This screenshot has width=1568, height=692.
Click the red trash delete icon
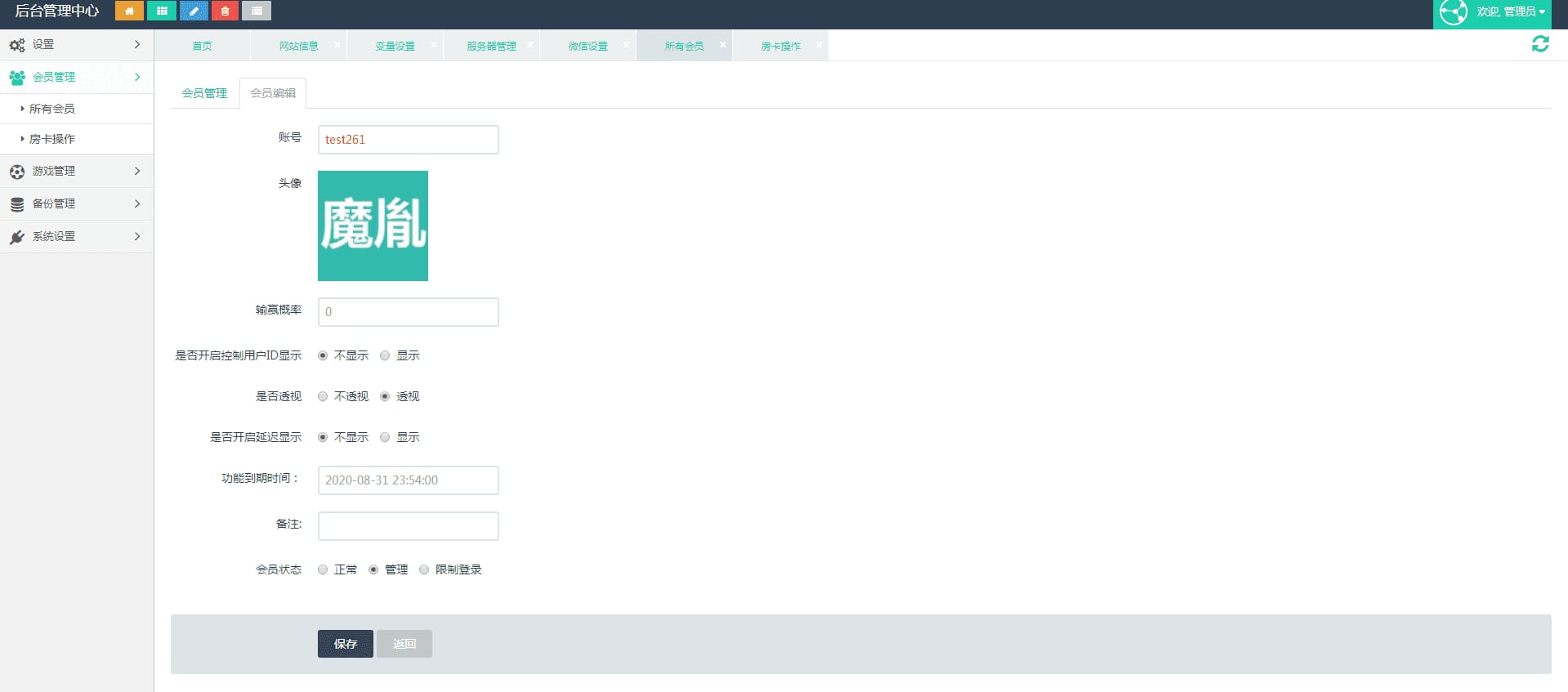coord(225,11)
